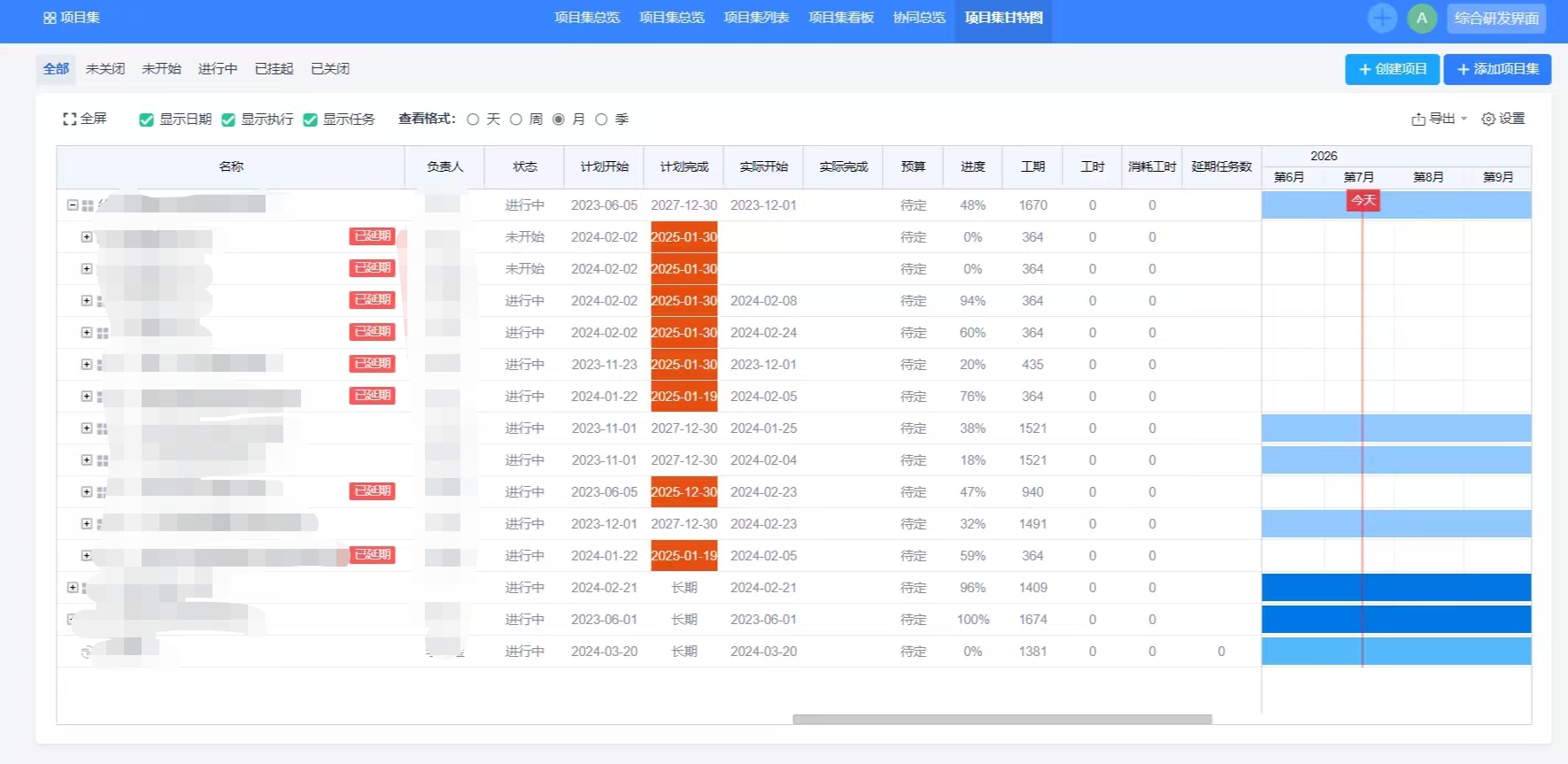This screenshot has width=1568, height=764.
Task: Select the 天 view format radio
Action: pyautogui.click(x=473, y=120)
